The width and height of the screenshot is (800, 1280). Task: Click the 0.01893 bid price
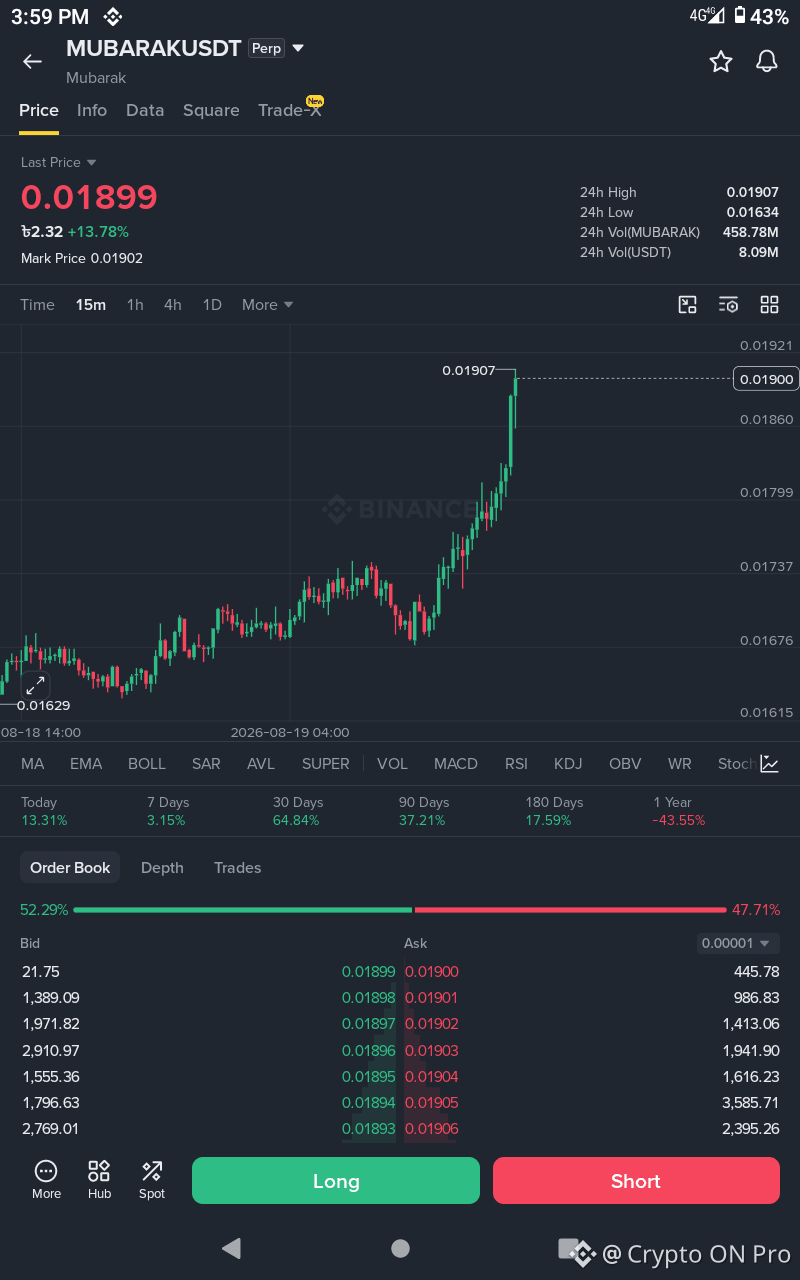[x=369, y=1129]
